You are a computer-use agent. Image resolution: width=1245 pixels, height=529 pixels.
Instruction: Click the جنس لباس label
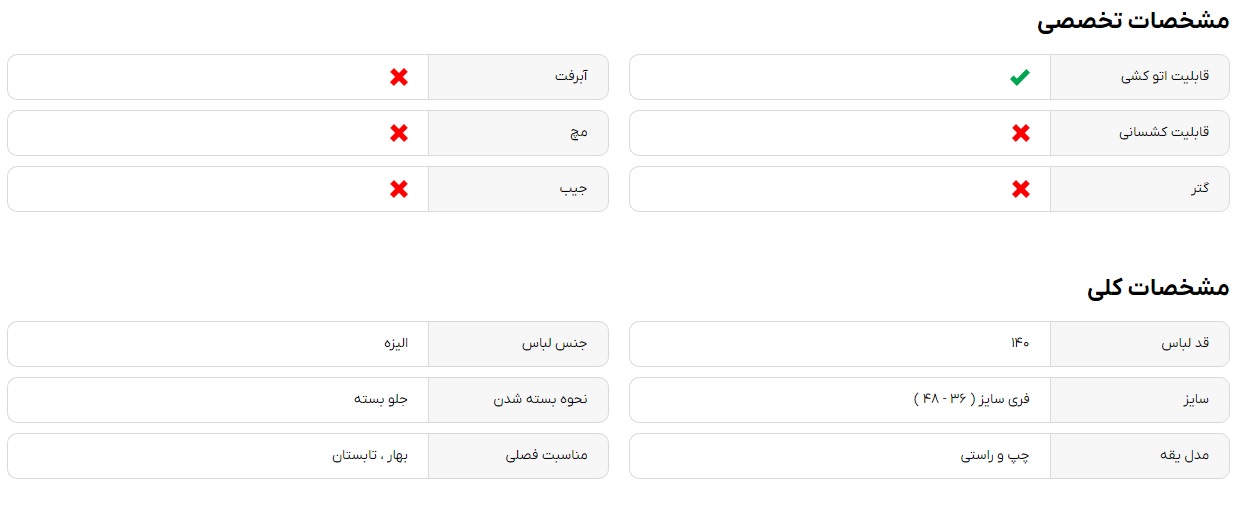(555, 344)
